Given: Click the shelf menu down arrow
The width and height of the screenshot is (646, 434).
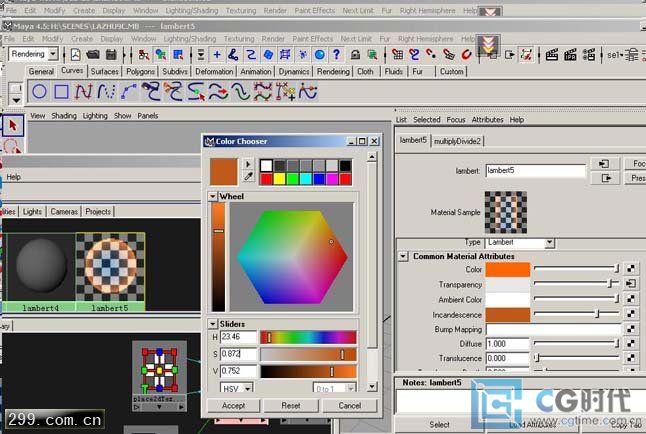Looking at the screenshot, I should pos(16,100).
